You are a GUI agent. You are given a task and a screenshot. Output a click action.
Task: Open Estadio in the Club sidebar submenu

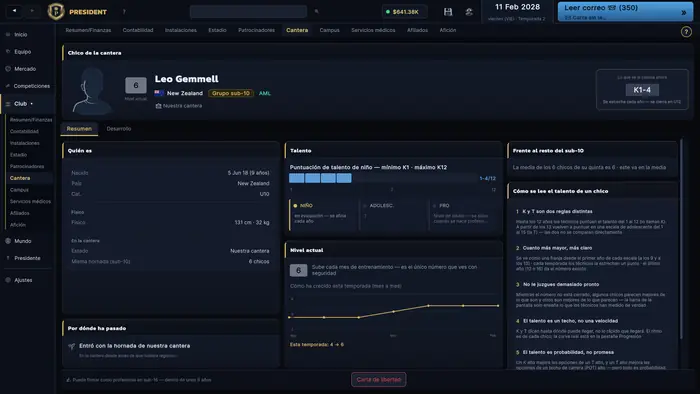point(18,155)
